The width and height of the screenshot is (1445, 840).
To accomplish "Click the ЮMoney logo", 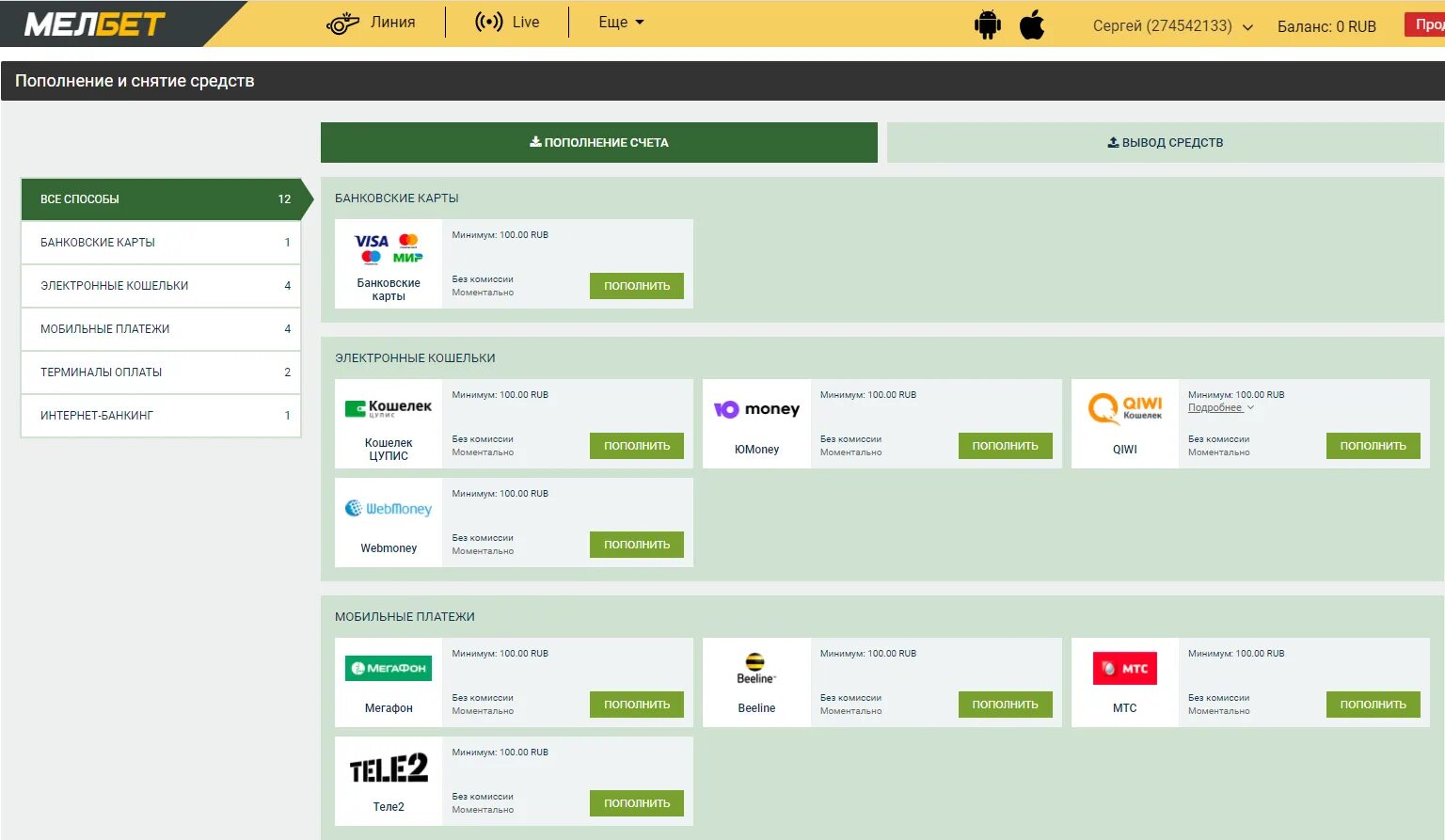I will click(x=756, y=409).
